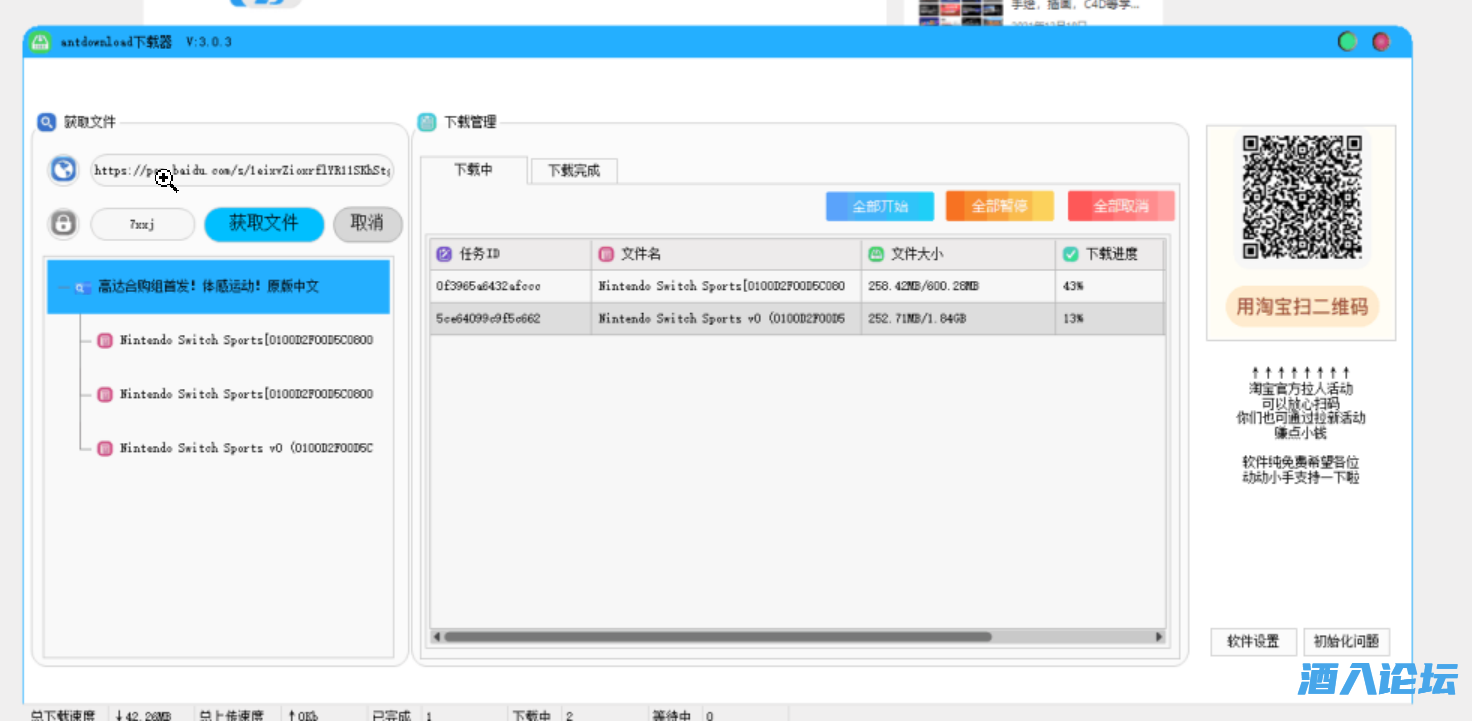Click the file icon of Nintendo Switch Sports v0 tree item
The height and width of the screenshot is (721, 1472).
[x=105, y=449]
